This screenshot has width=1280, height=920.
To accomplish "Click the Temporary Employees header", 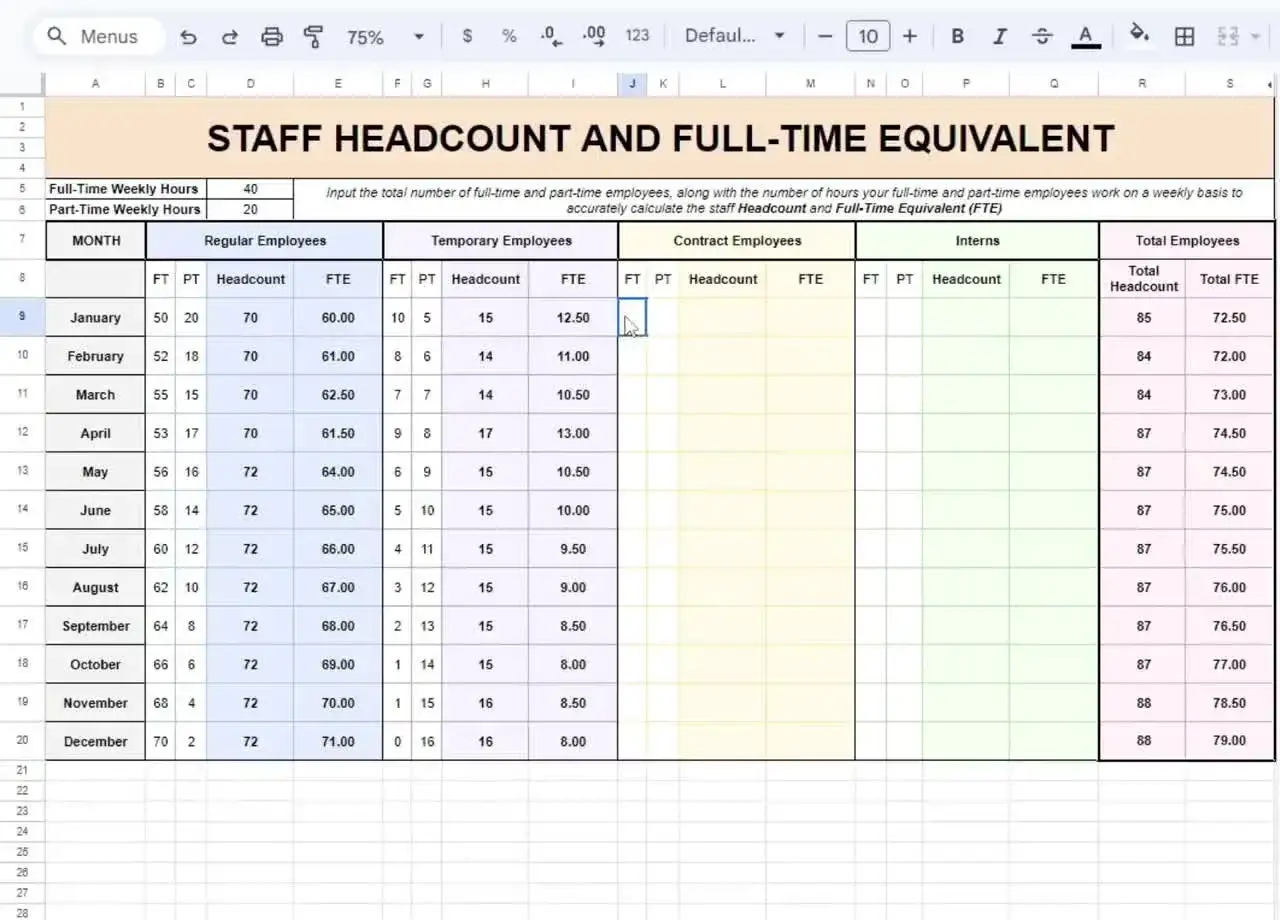I will coord(501,241).
